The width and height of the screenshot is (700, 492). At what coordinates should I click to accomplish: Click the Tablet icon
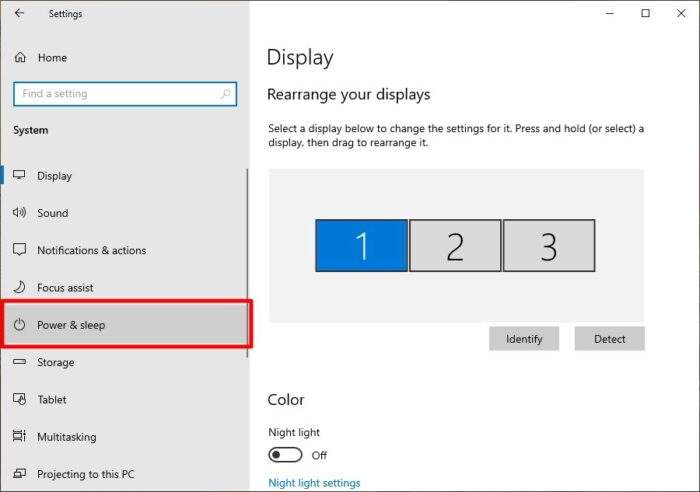pos(19,399)
